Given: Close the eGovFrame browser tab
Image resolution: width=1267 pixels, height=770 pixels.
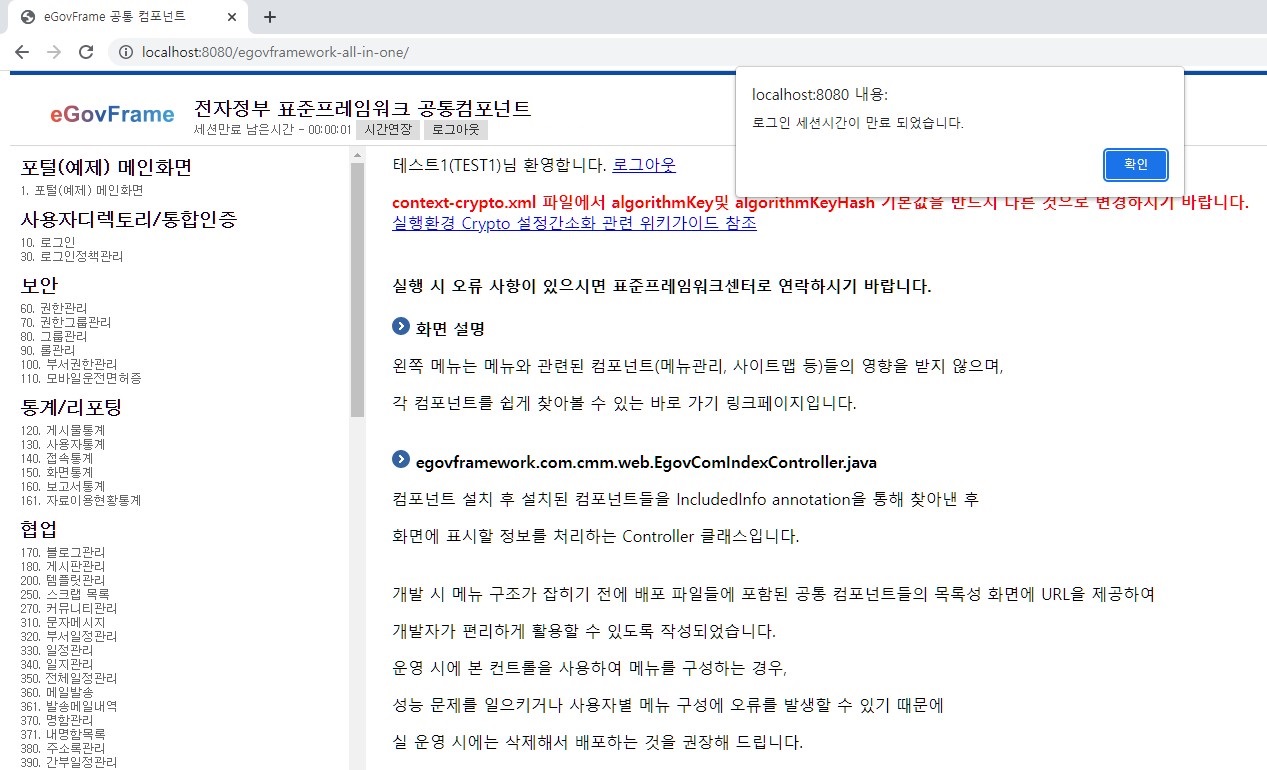Looking at the screenshot, I should [x=232, y=17].
